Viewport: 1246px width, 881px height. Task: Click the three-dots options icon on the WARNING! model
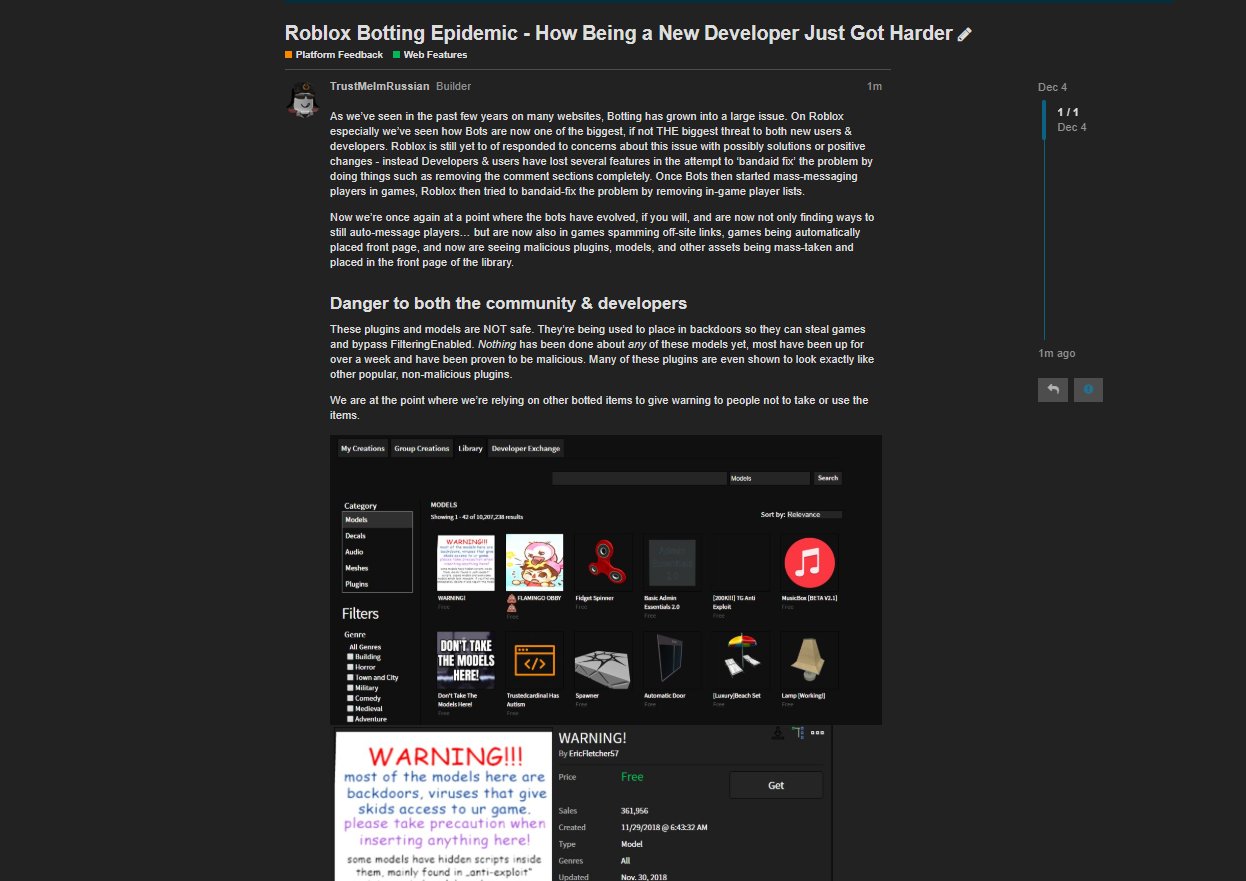coord(818,733)
